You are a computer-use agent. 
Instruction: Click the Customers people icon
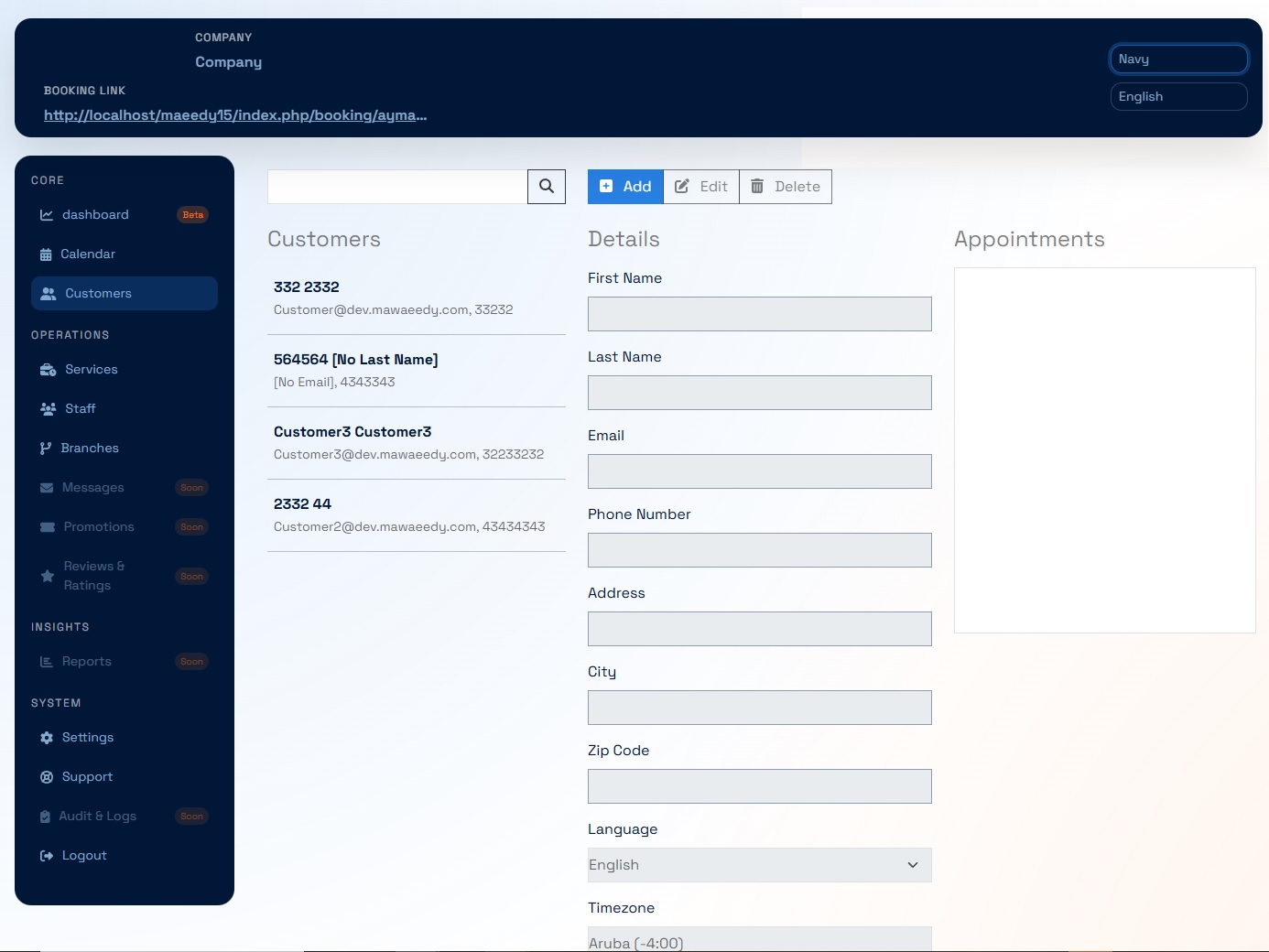[47, 293]
